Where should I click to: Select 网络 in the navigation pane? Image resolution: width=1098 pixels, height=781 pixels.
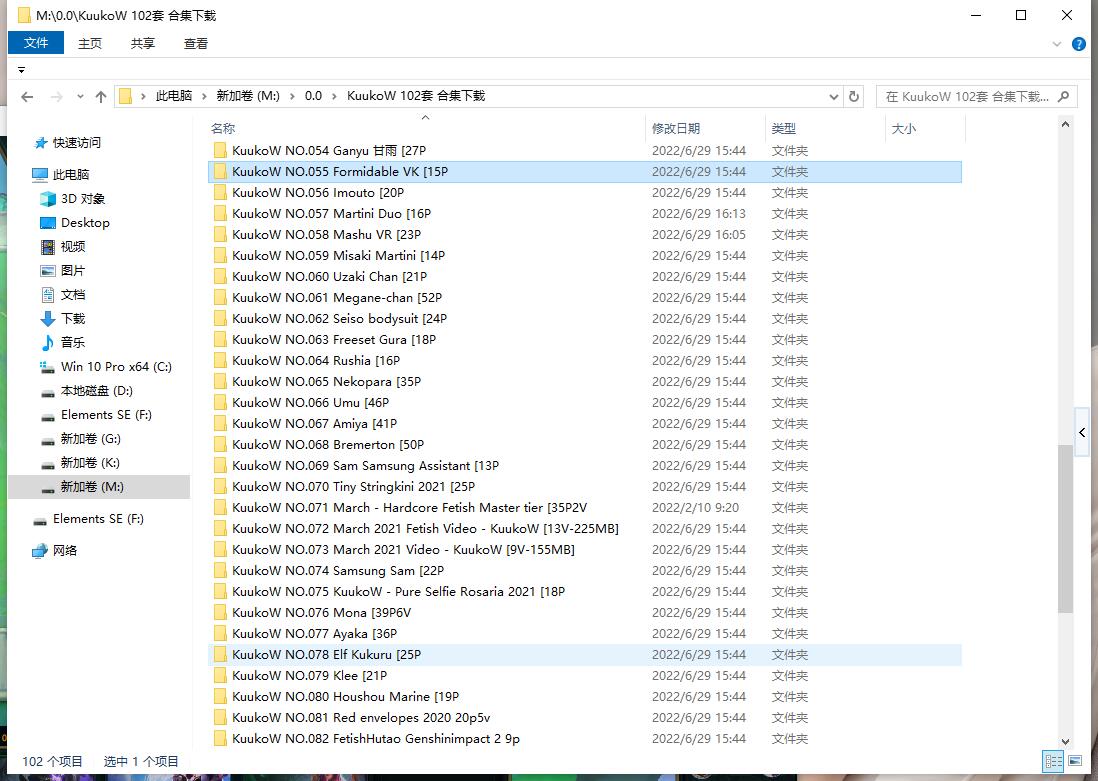point(65,551)
